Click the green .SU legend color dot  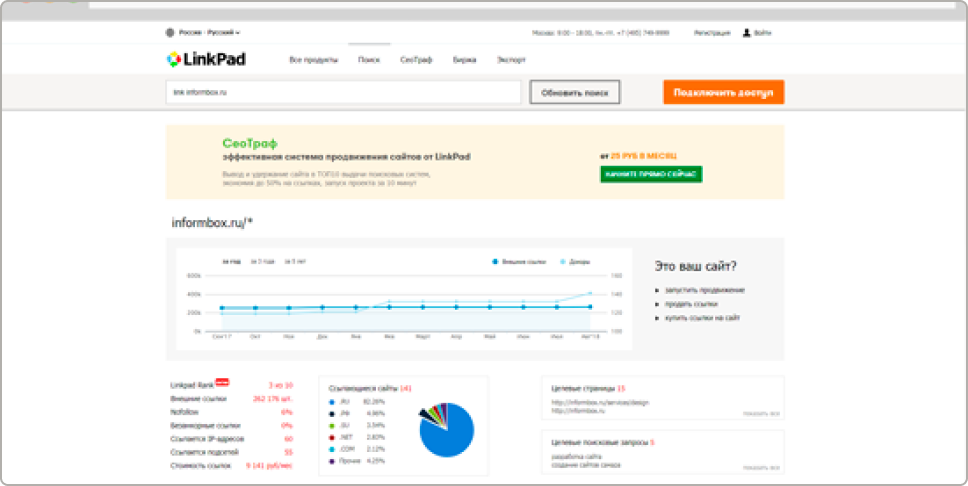(x=332, y=425)
